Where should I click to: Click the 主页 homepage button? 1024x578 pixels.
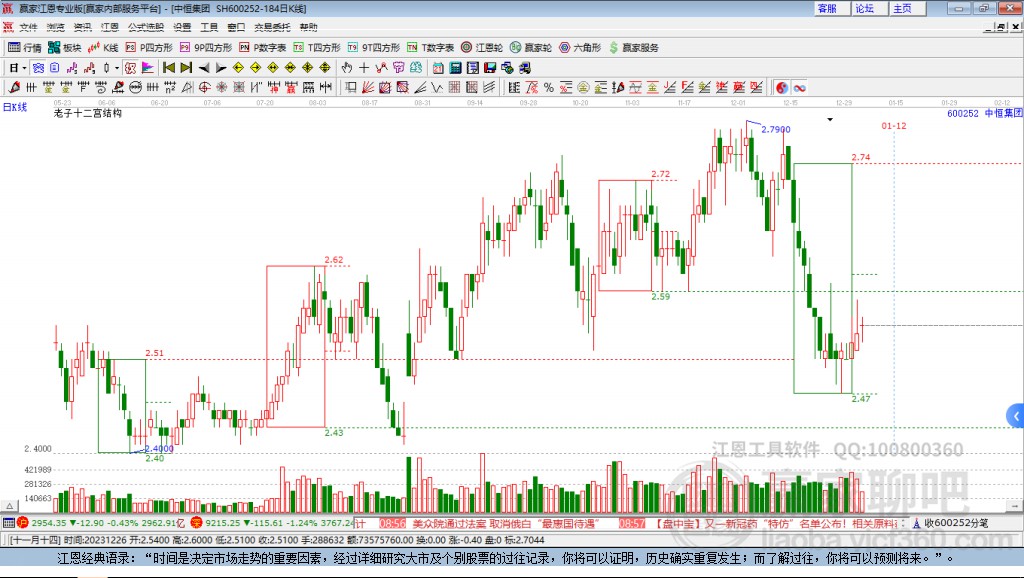click(907, 8)
